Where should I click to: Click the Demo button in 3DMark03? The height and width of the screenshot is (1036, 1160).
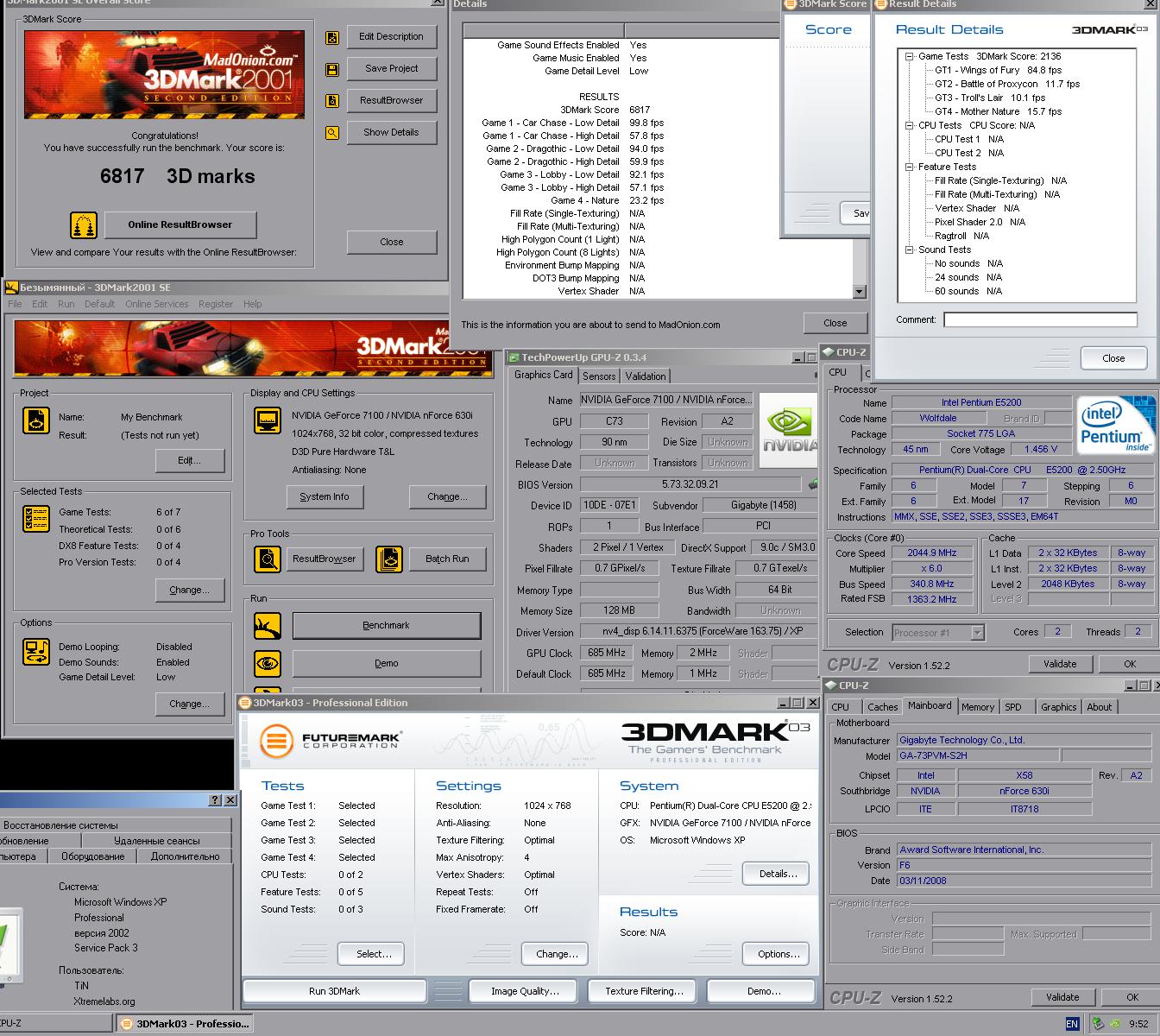coord(763,991)
